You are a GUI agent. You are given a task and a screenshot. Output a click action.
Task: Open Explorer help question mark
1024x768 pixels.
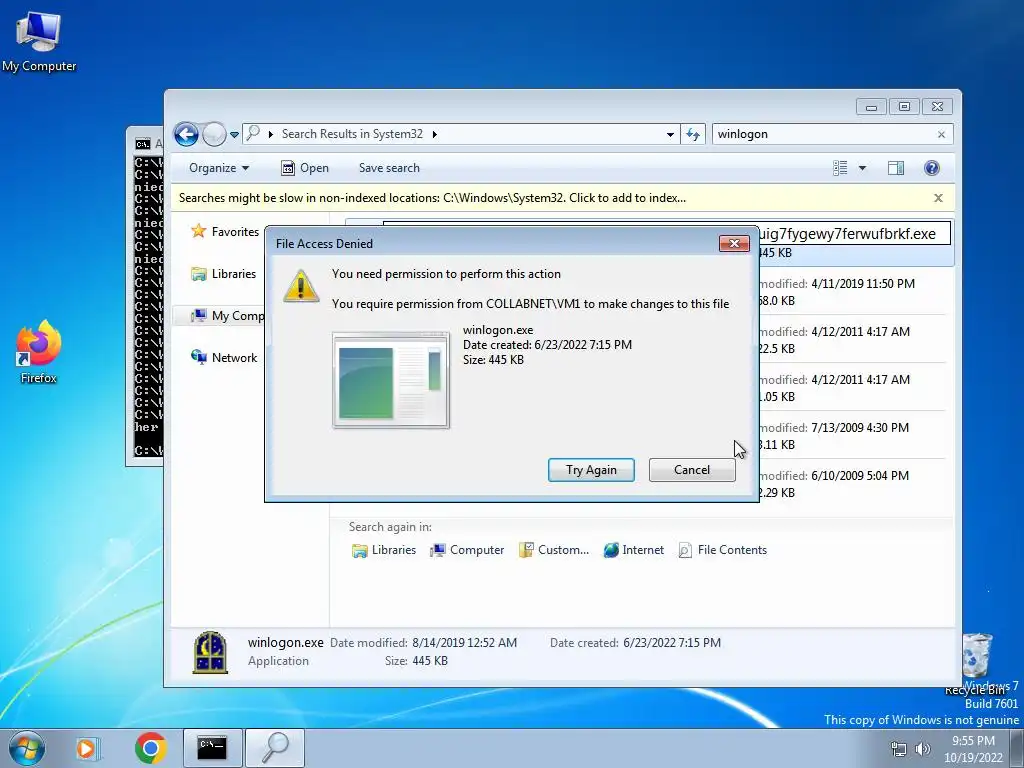tap(932, 168)
